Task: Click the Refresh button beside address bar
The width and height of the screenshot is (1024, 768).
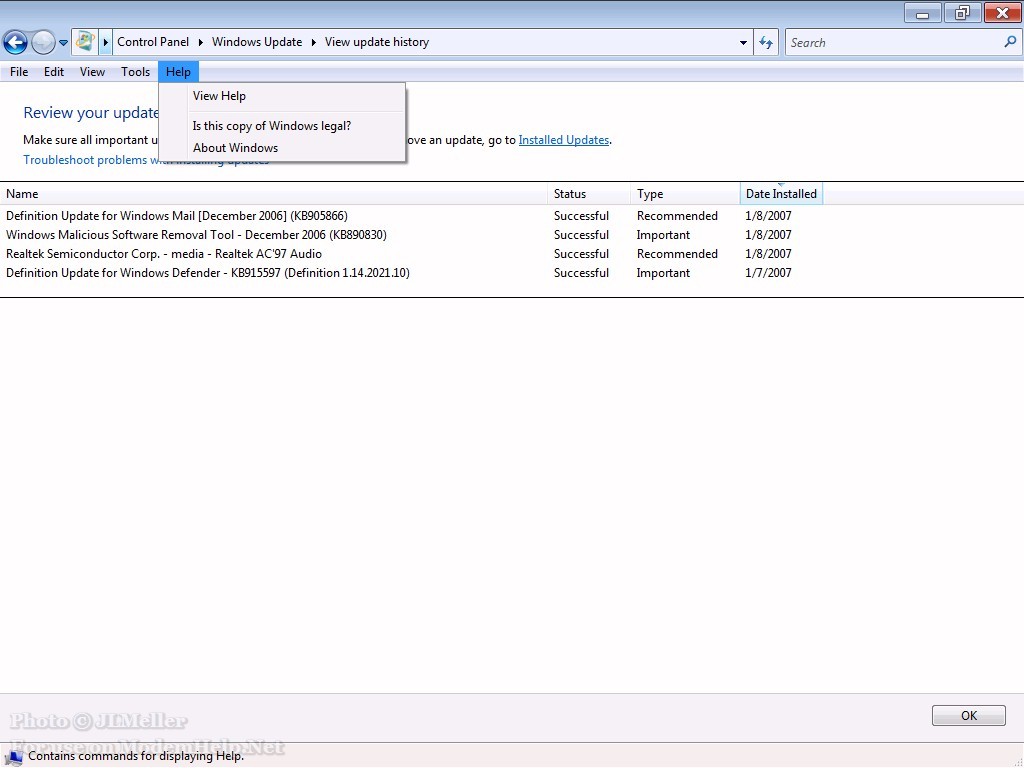Action: click(766, 42)
